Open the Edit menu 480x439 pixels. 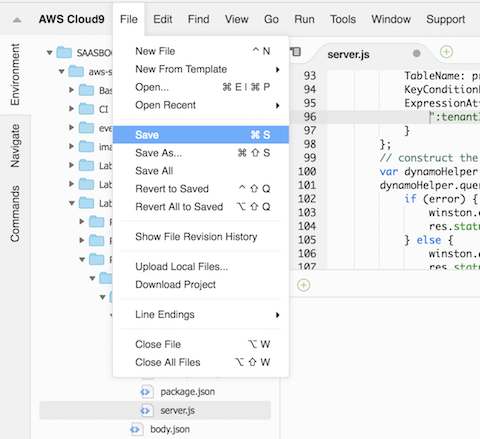[x=163, y=19]
